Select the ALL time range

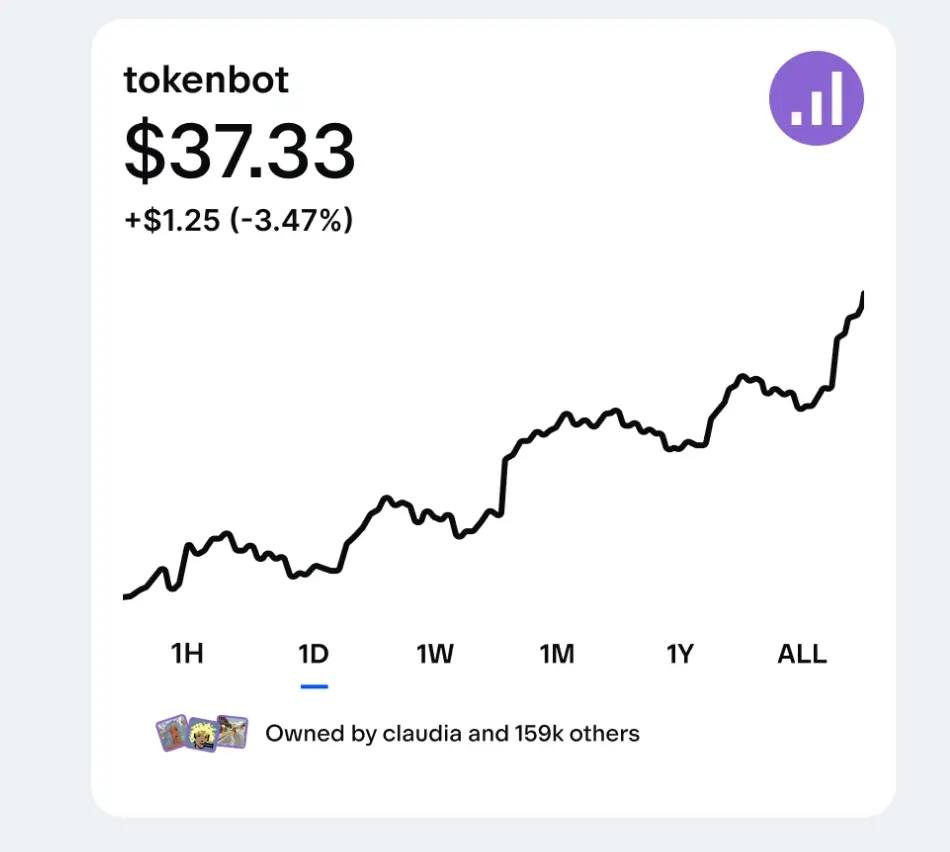coord(802,655)
